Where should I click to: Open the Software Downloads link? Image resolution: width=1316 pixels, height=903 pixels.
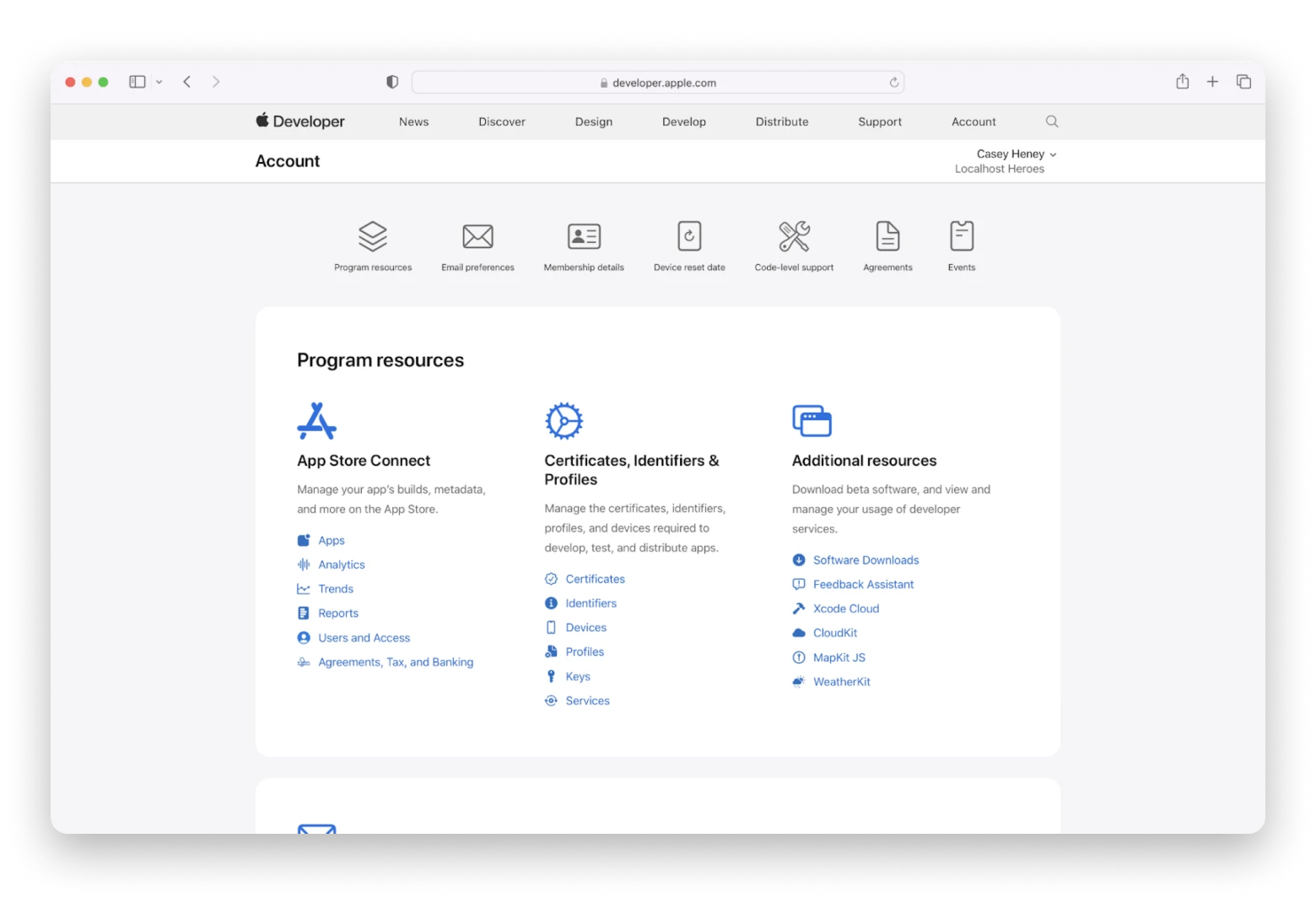click(866, 560)
